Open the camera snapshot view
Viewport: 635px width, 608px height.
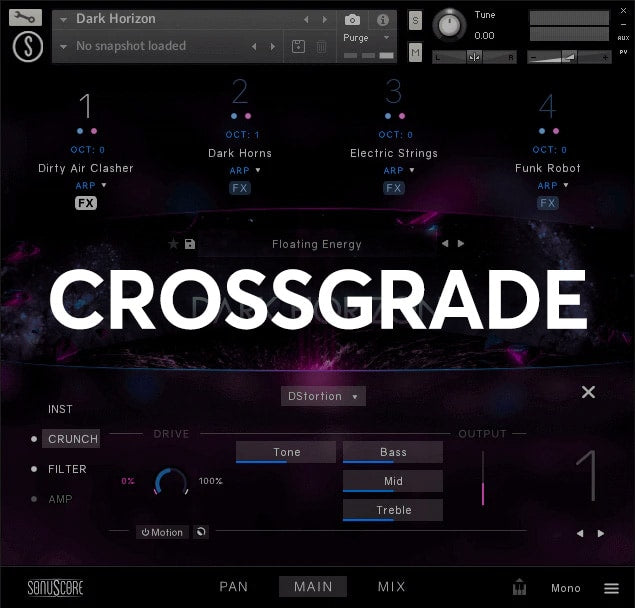tap(352, 19)
